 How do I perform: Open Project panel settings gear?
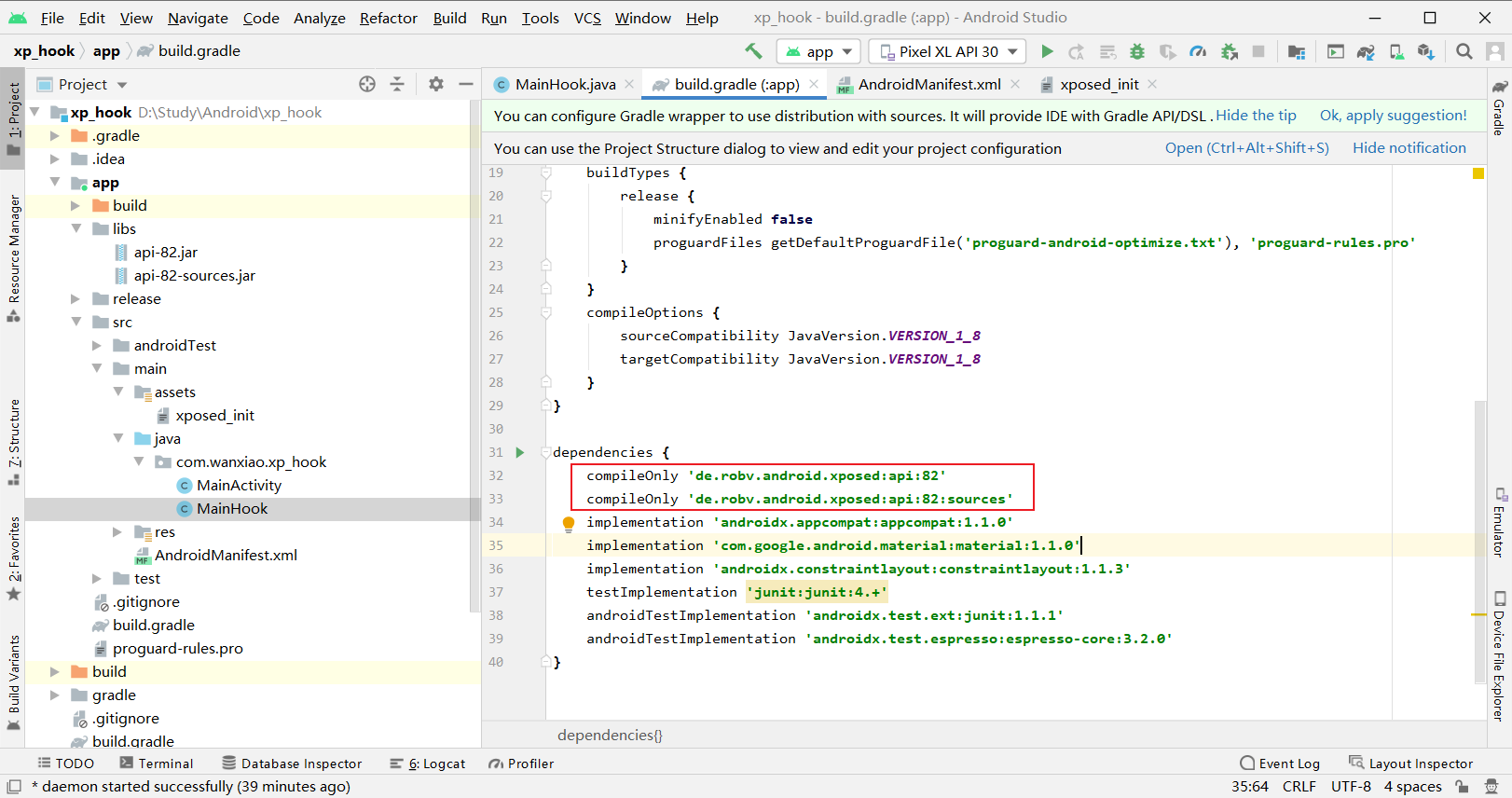pos(436,84)
